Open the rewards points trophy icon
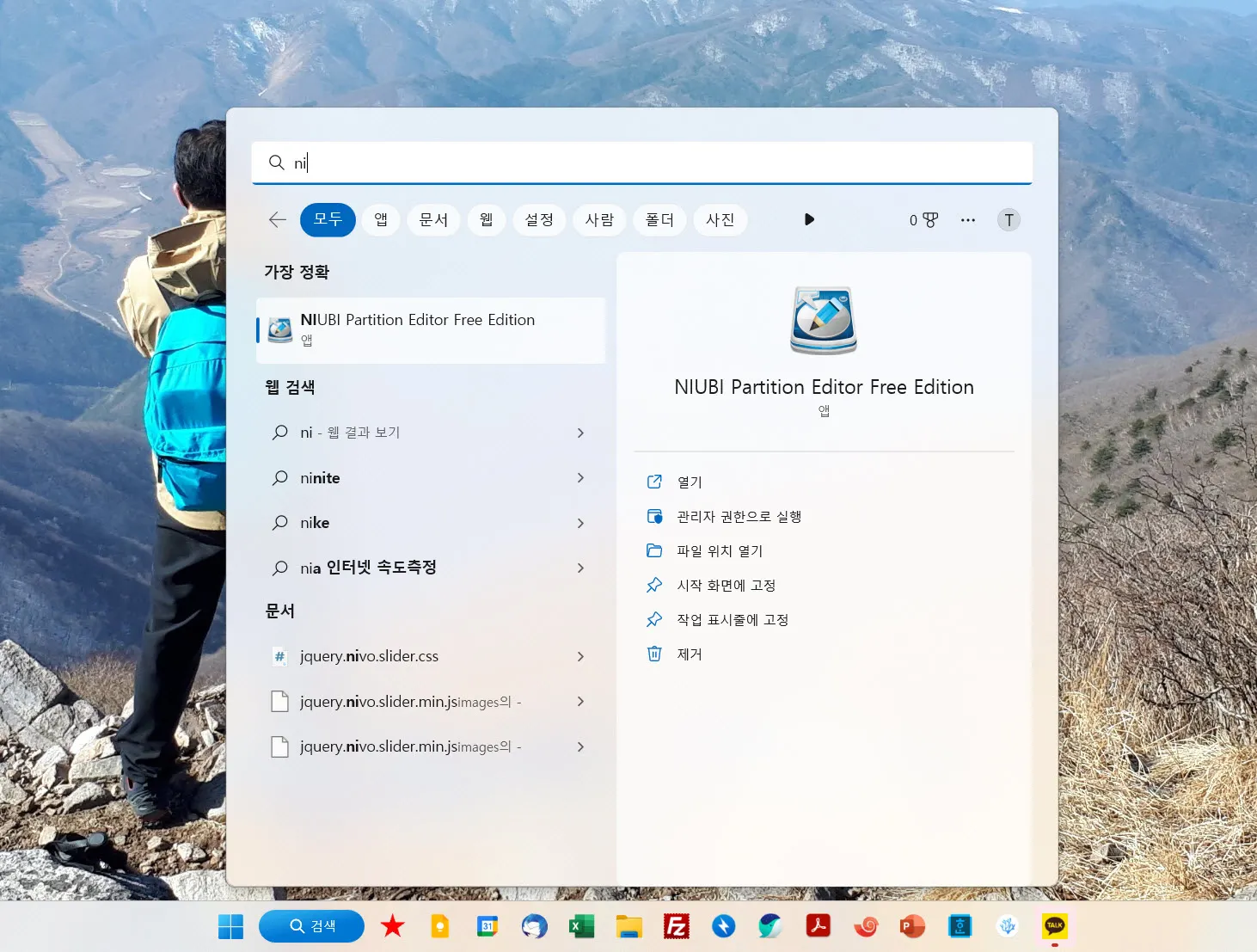Image resolution: width=1257 pixels, height=952 pixels. click(x=923, y=220)
